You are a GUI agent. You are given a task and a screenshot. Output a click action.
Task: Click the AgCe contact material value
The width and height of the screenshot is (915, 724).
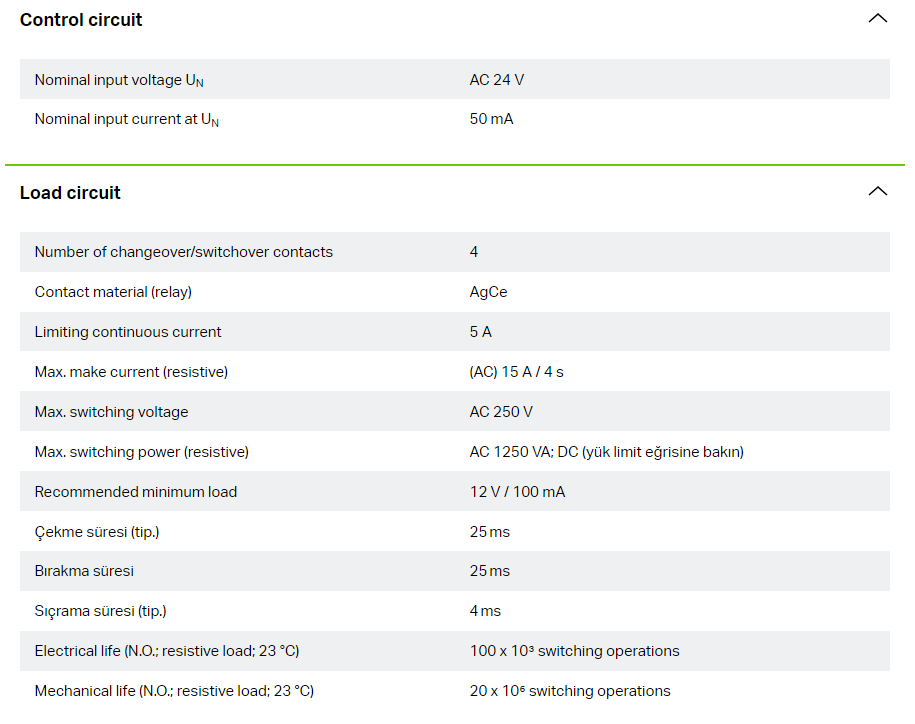pyautogui.click(x=488, y=292)
